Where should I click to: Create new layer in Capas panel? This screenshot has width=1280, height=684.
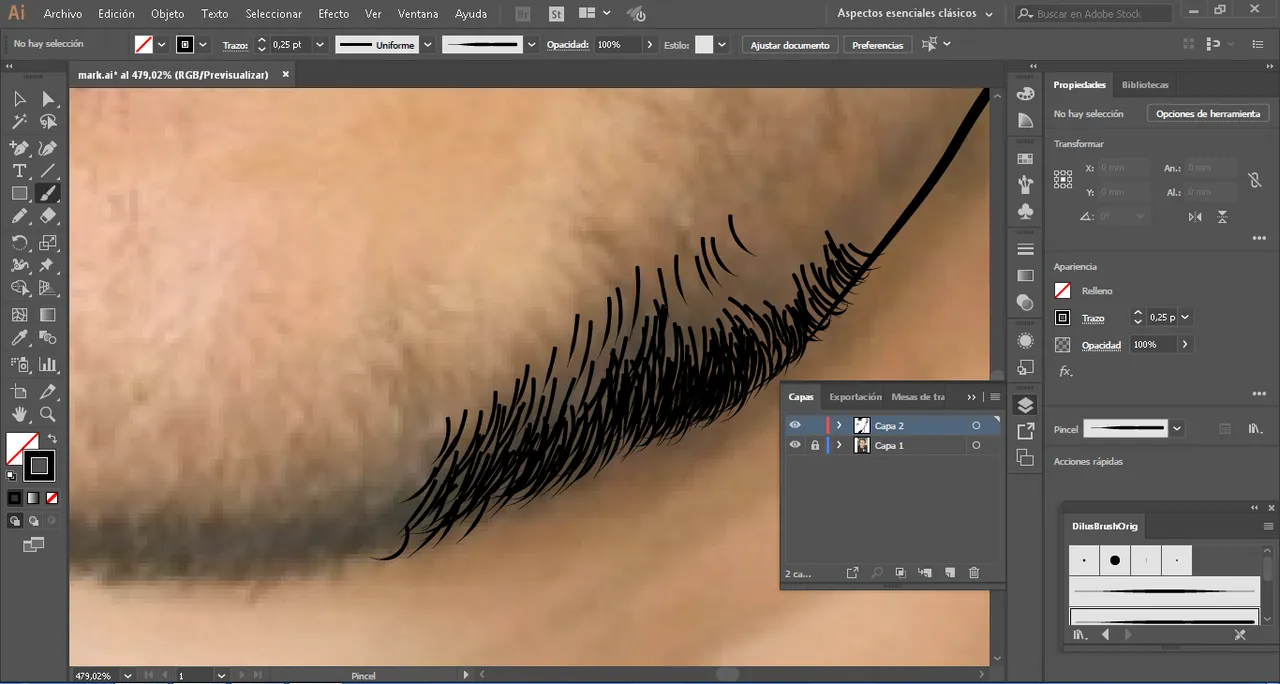950,573
